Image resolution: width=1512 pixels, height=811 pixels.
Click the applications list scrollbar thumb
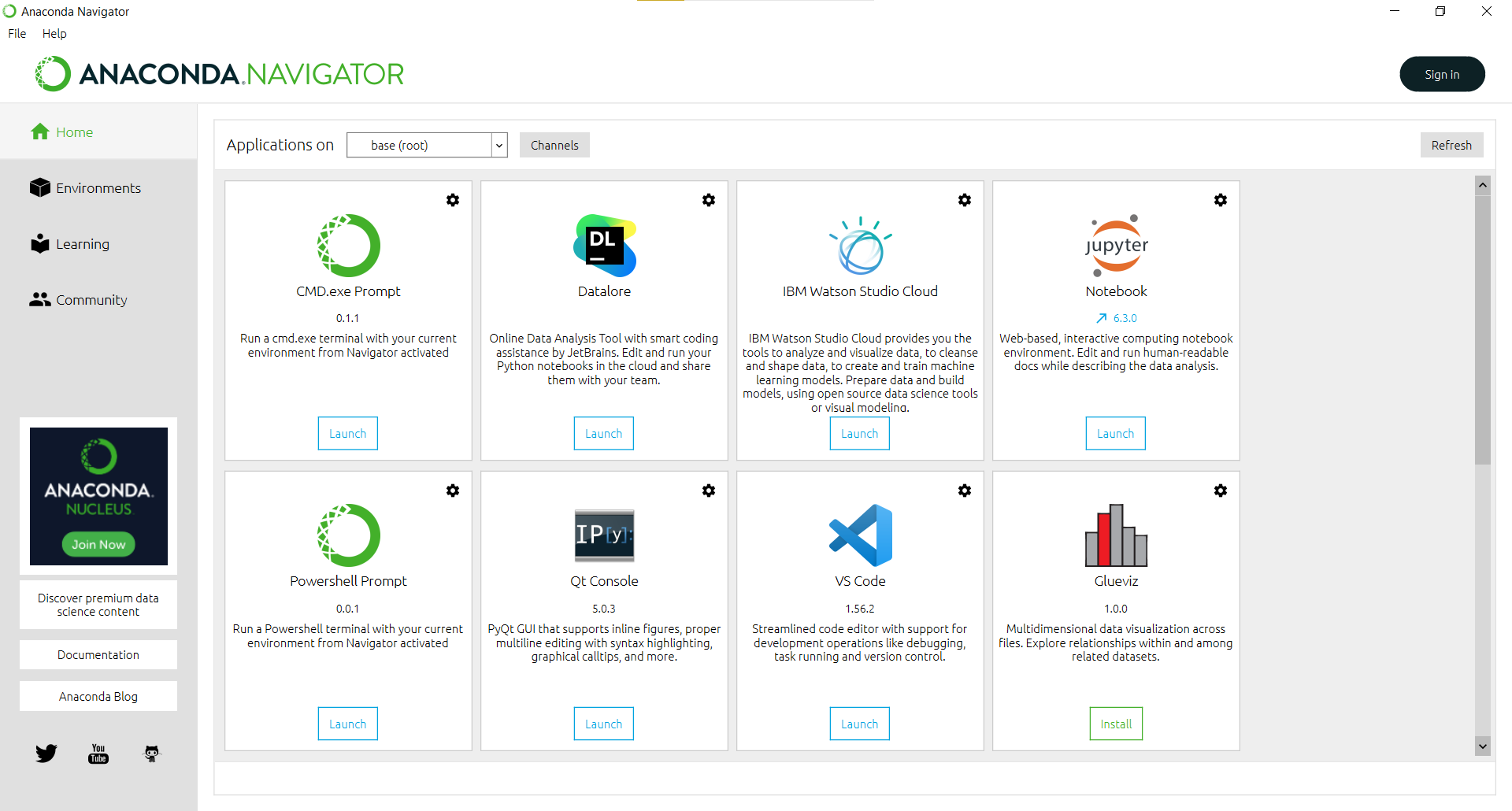[1483, 330]
